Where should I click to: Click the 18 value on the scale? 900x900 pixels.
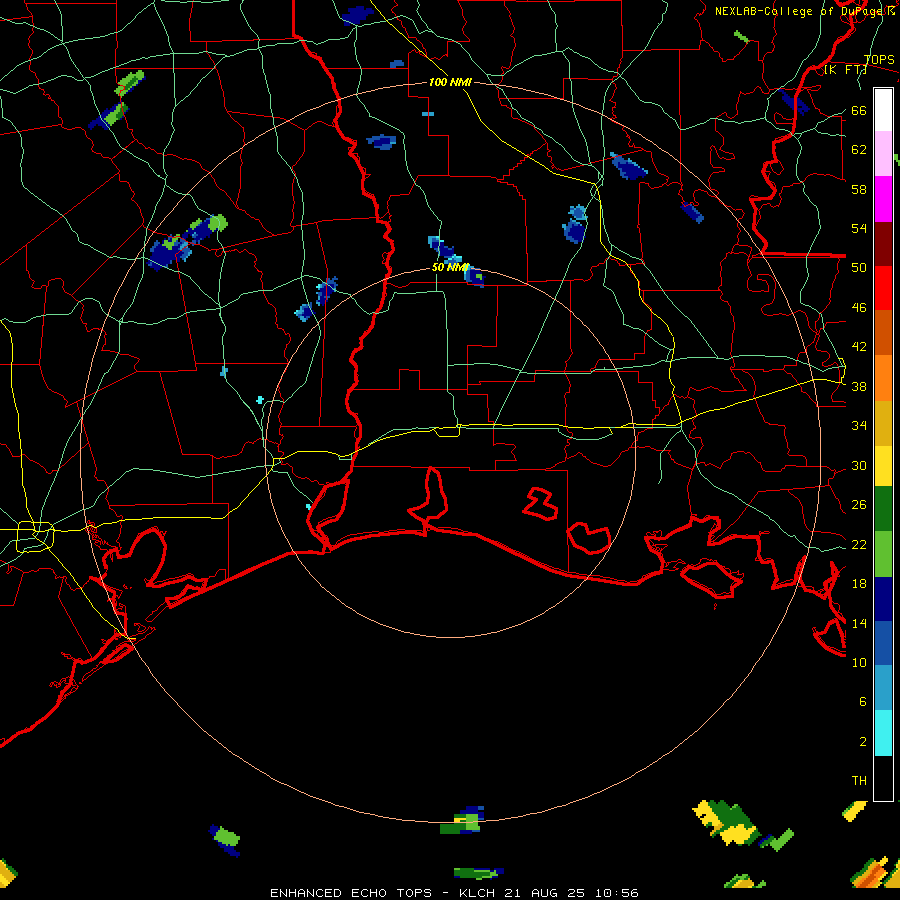click(859, 584)
